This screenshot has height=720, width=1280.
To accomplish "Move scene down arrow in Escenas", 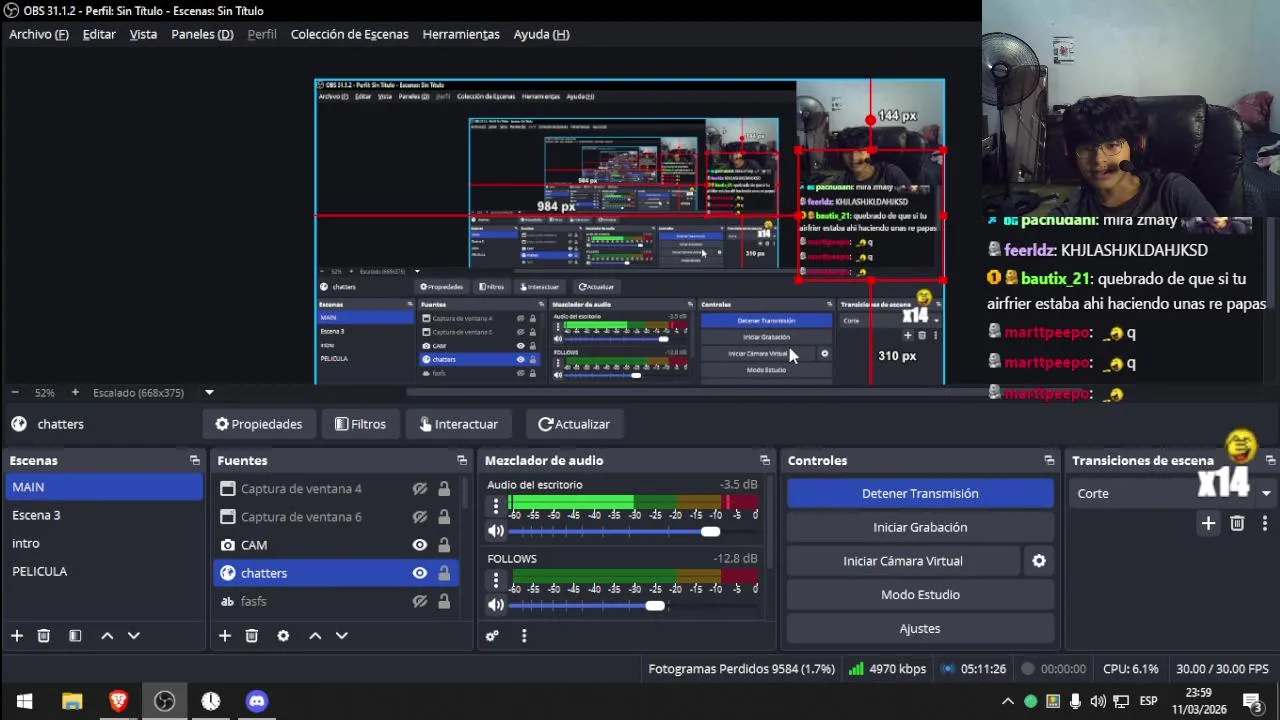I will (134, 636).
